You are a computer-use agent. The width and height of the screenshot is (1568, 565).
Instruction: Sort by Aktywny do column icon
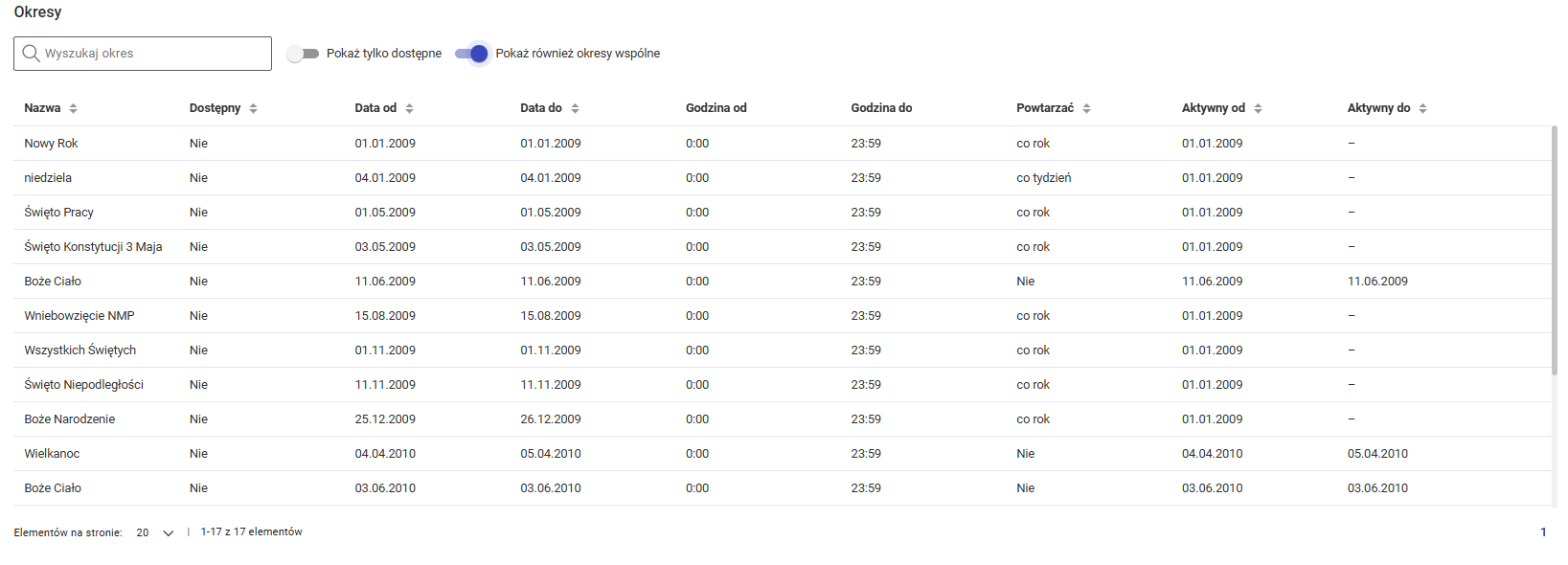coord(1423,108)
